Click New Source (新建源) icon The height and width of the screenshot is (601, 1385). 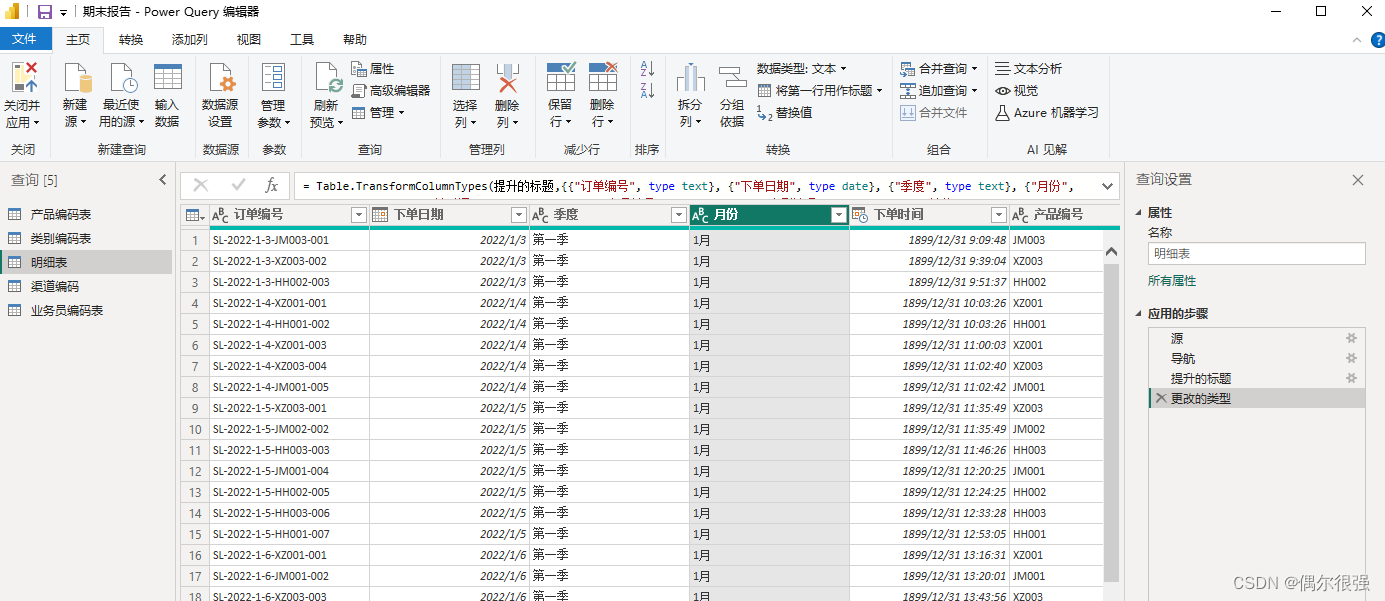[x=76, y=78]
